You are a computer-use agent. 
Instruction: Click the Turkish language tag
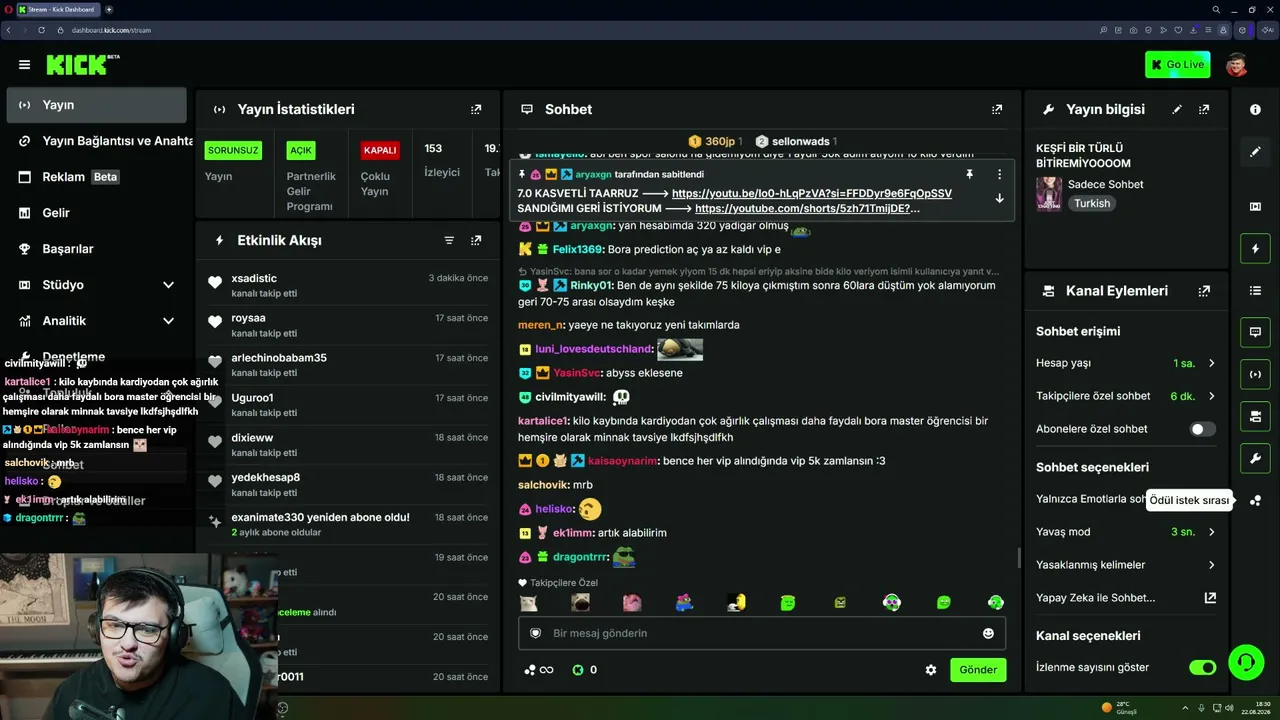(1092, 203)
